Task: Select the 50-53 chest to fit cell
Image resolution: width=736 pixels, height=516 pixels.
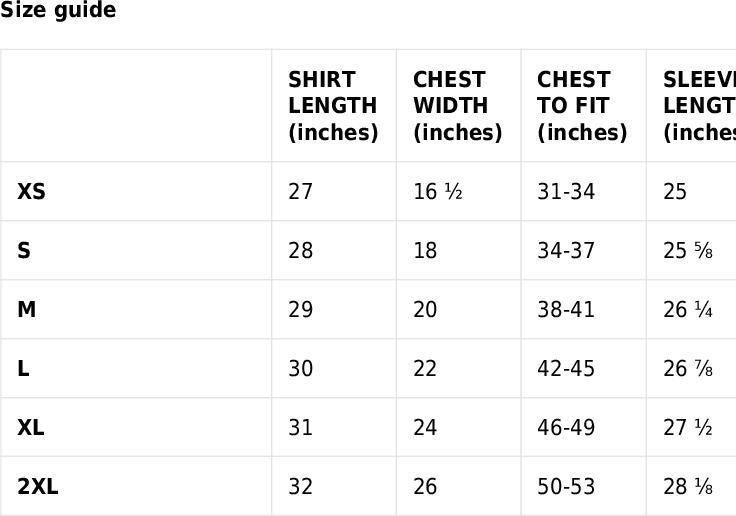Action: [566, 486]
